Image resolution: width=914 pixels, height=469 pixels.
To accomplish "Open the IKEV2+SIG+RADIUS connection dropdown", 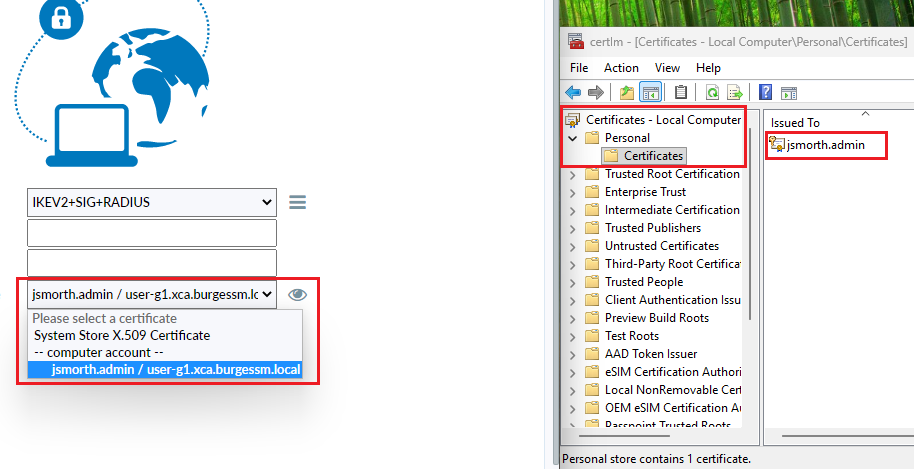I will 152,202.
